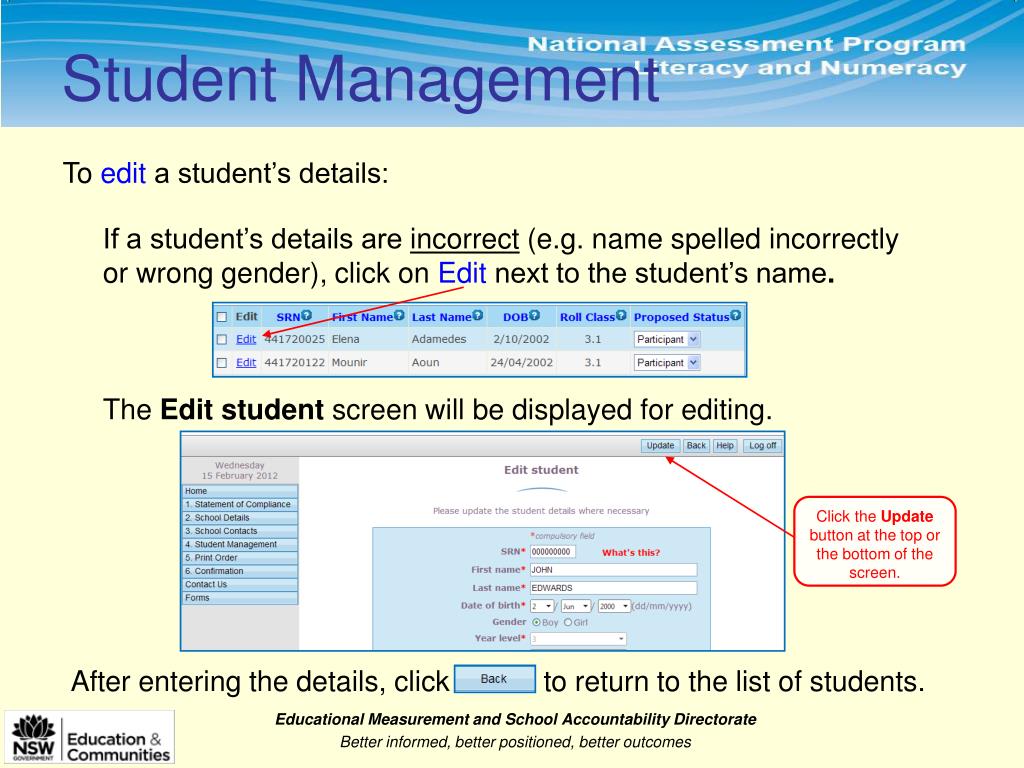Image resolution: width=1024 pixels, height=768 pixels.
Task: Select the Boy gender radio button
Action: pos(536,622)
